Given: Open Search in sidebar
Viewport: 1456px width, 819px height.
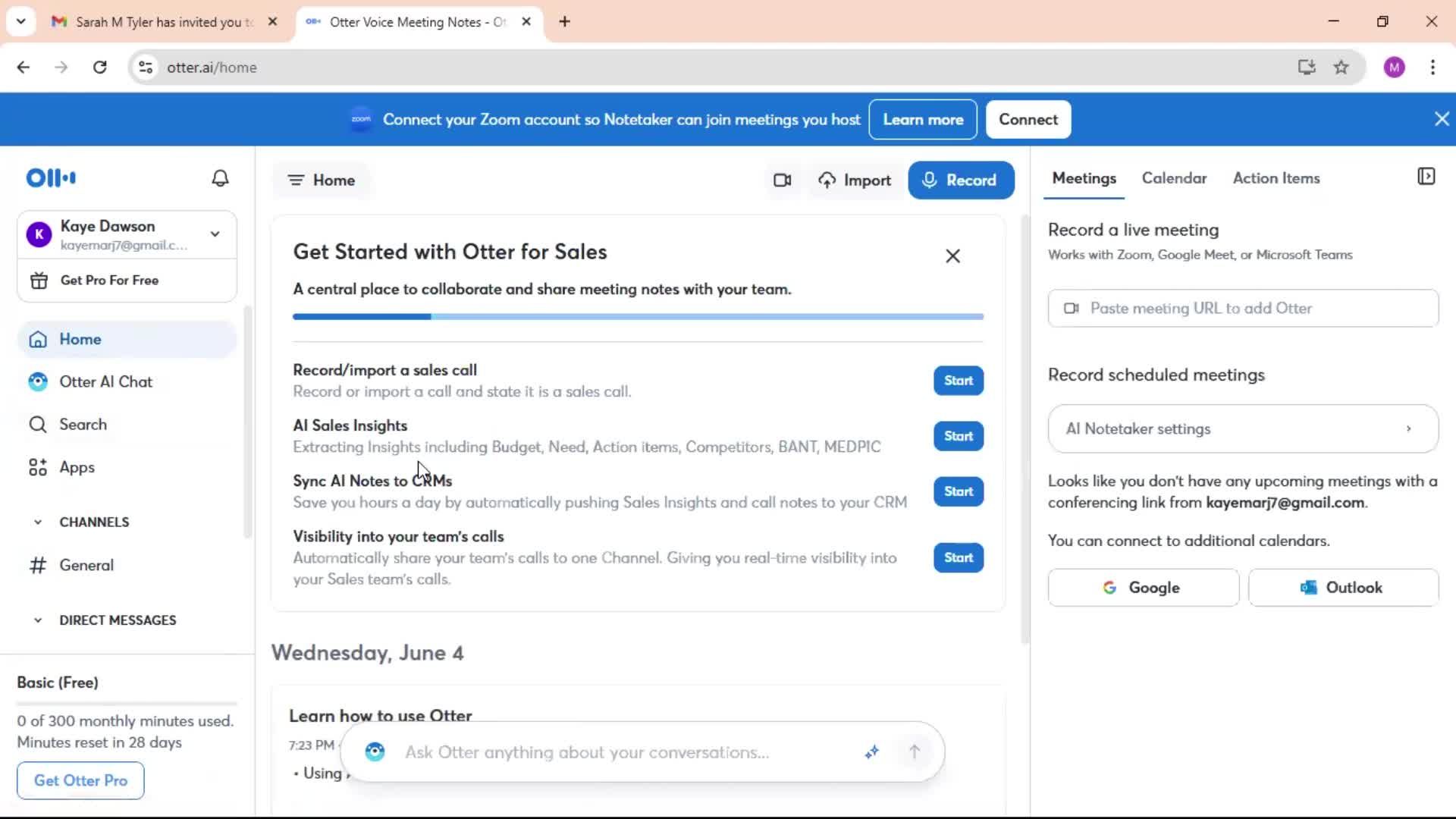Looking at the screenshot, I should point(127,425).
